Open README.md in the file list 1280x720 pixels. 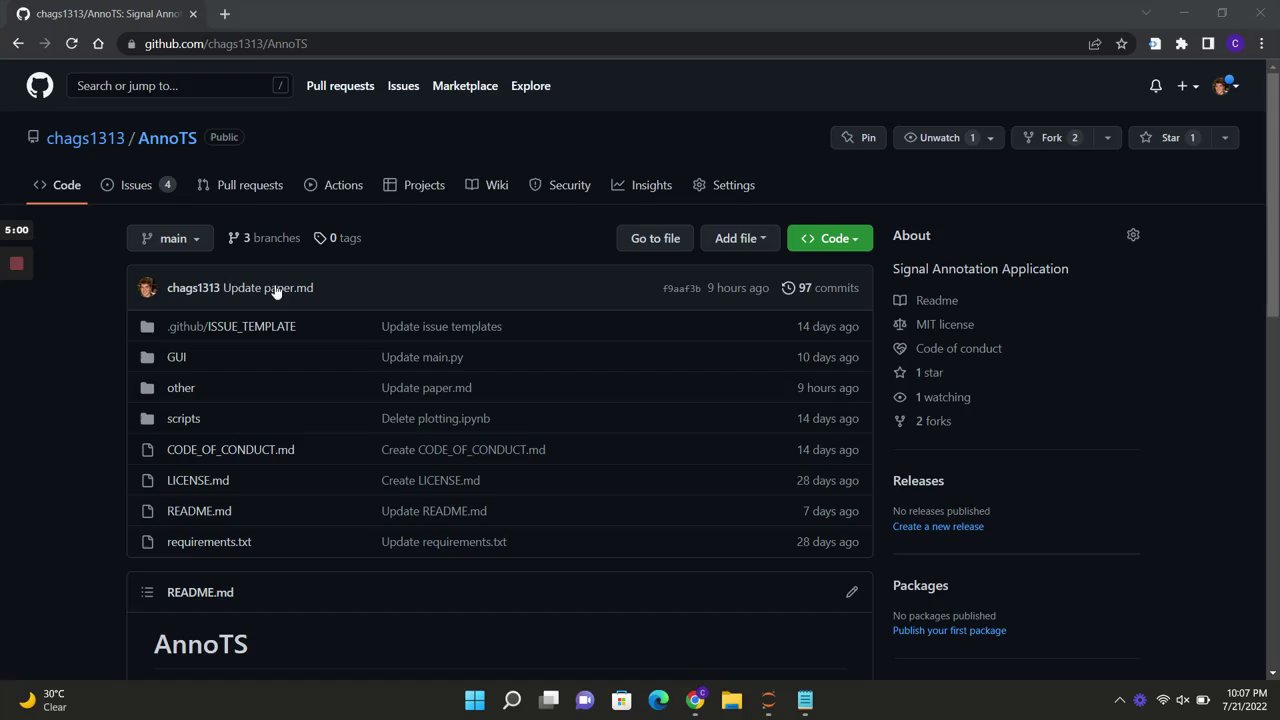pos(199,511)
